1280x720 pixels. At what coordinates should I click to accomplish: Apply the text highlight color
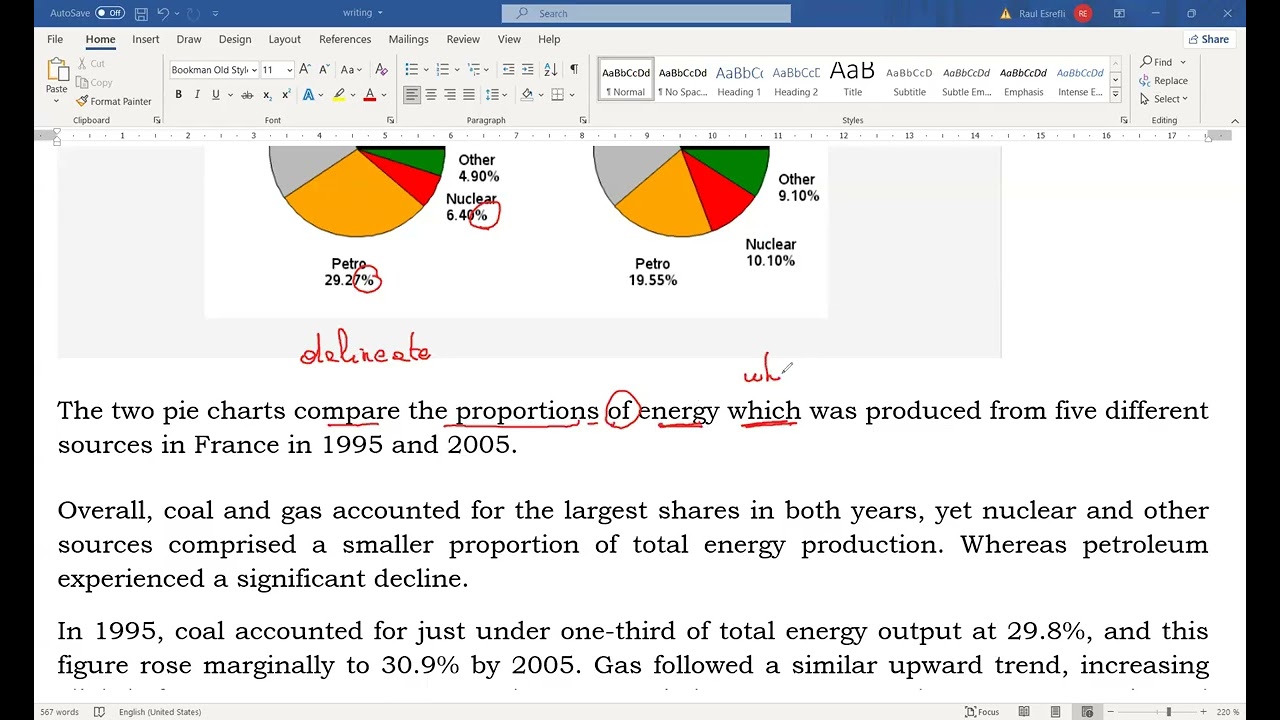click(339, 94)
